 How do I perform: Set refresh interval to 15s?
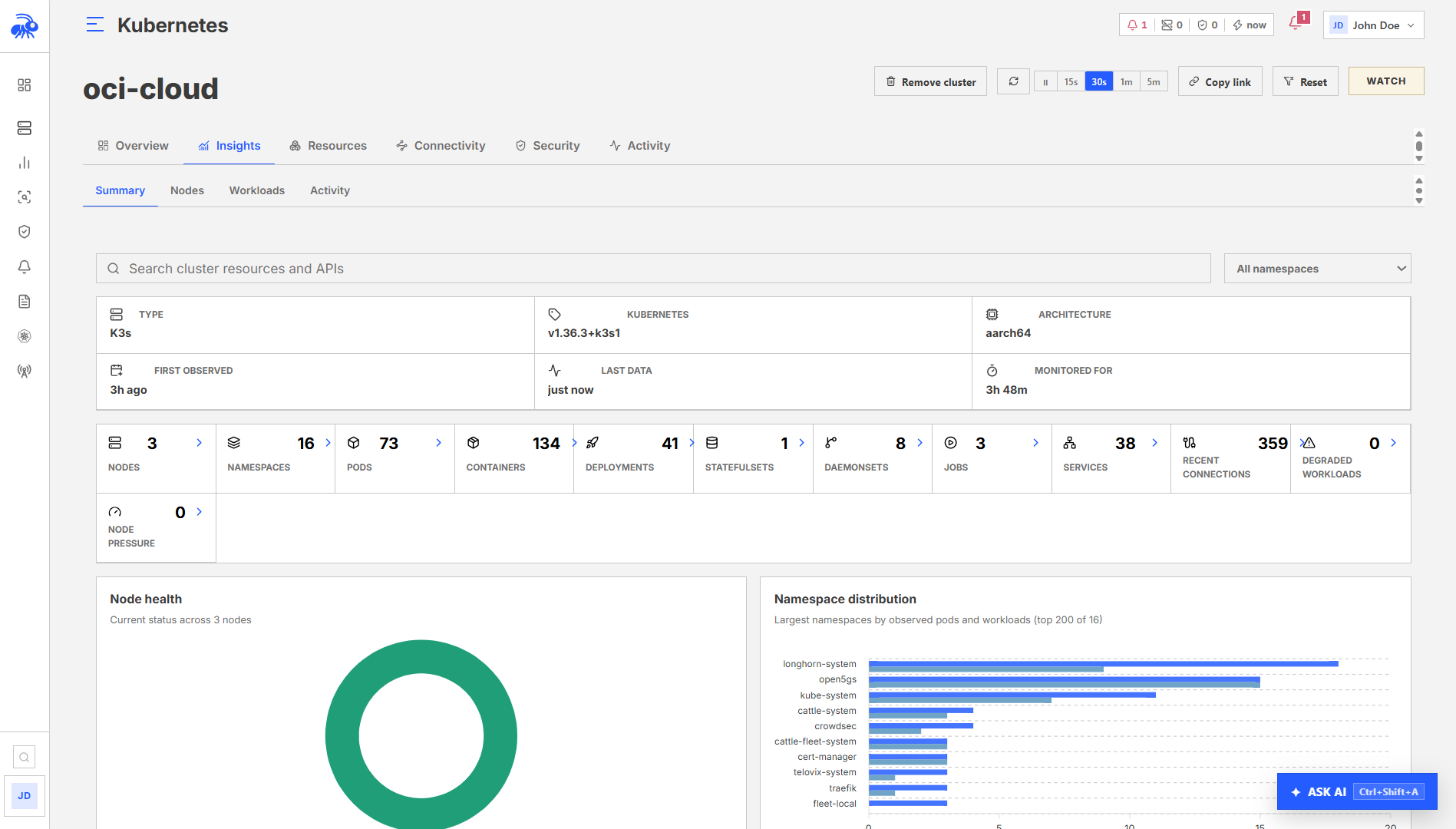[x=1071, y=82]
